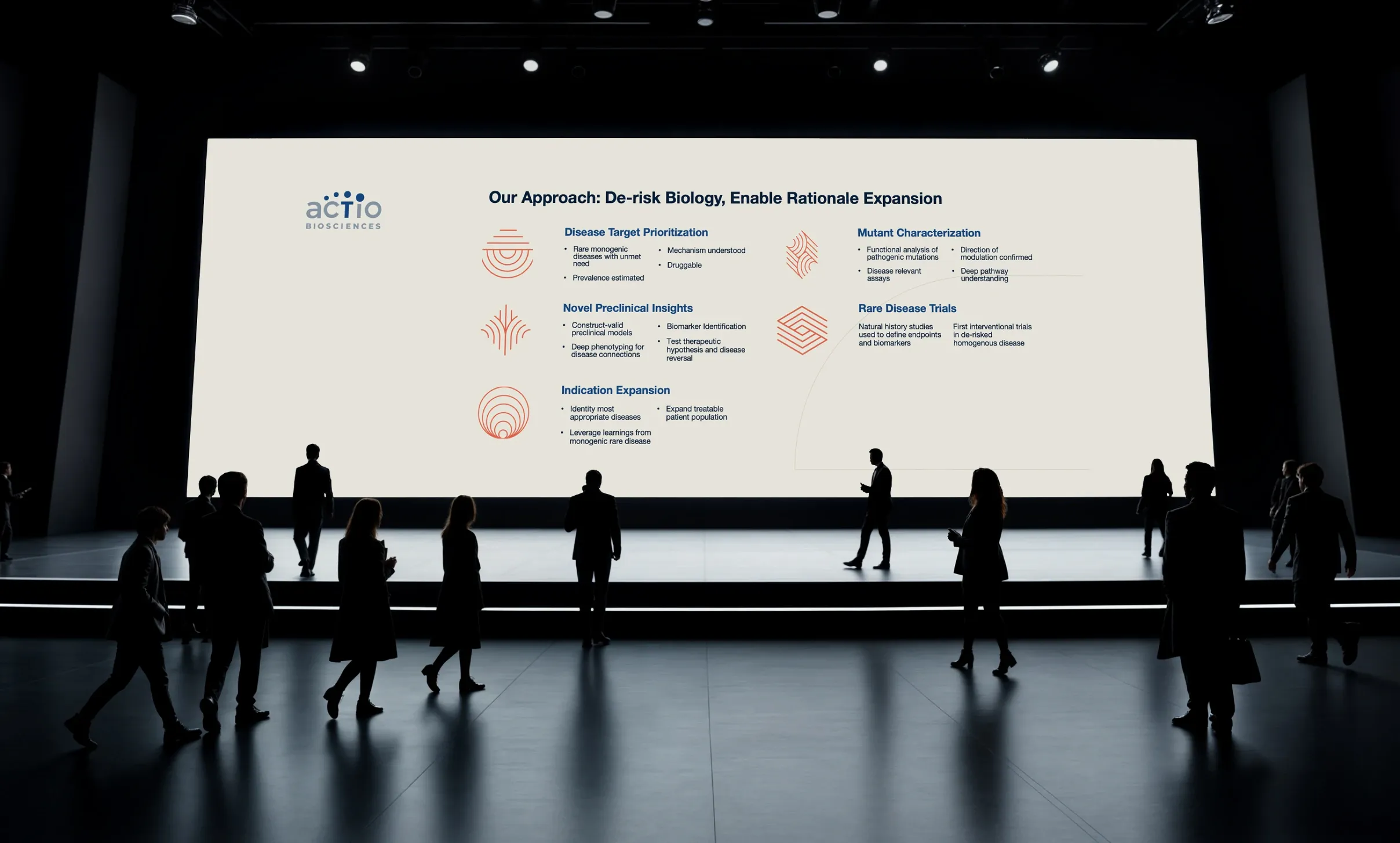
Task: Click the Rare Disease Trials heading
Action: (907, 308)
